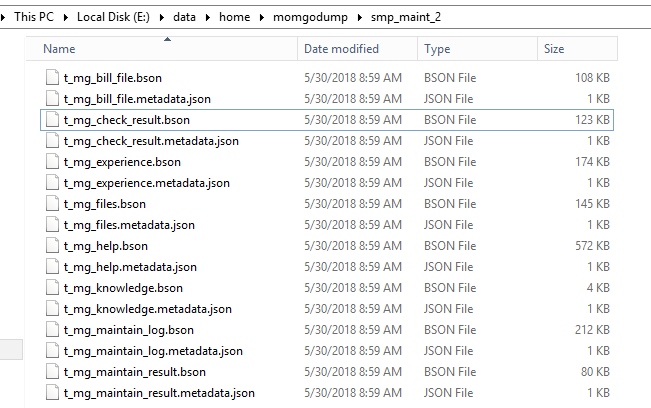Select the file name t_mg_maintain_result.metadata.json
Image resolution: width=651 pixels, height=408 pixels.
tap(159, 393)
